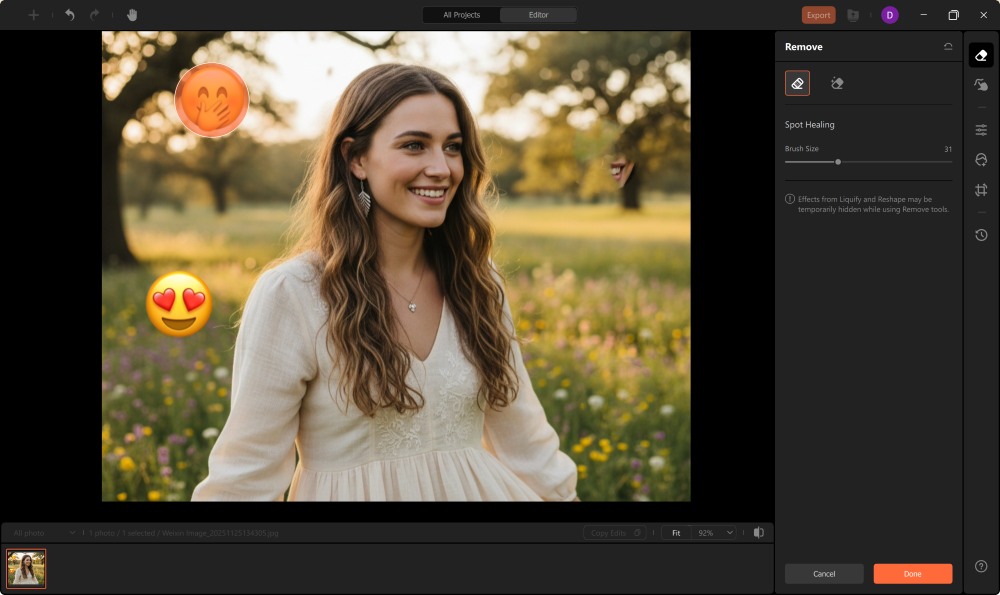This screenshot has height=595, width=1000.
Task: Open the zoom percentage dropdown
Action: (713, 532)
